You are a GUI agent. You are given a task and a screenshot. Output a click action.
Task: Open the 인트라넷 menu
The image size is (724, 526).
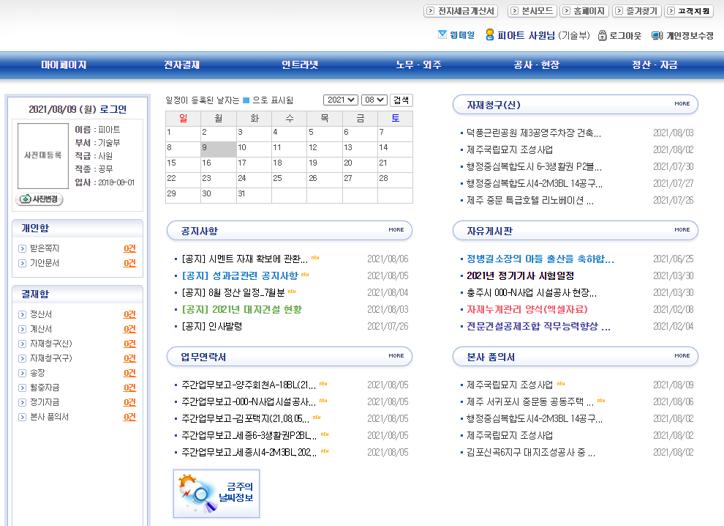[300, 65]
